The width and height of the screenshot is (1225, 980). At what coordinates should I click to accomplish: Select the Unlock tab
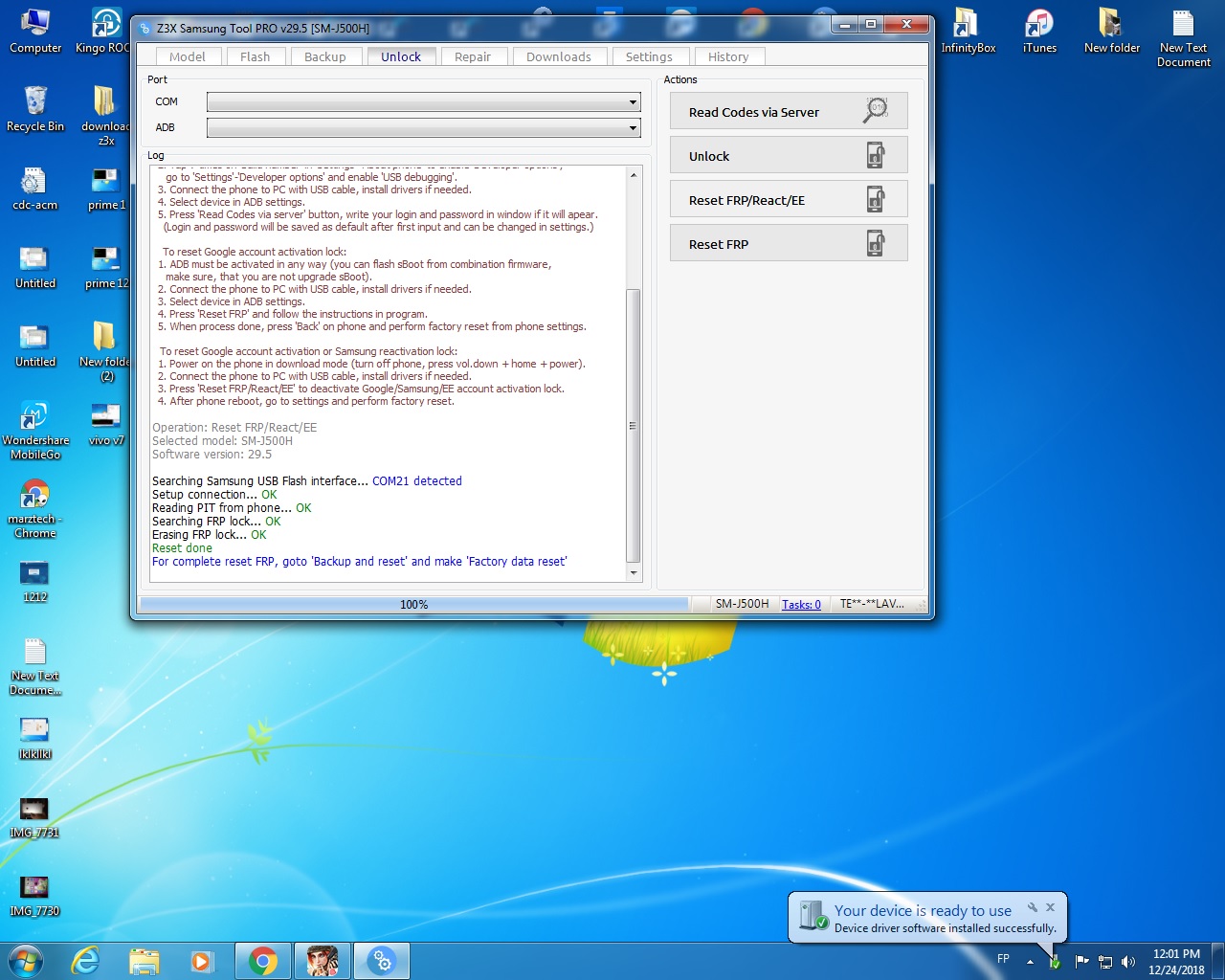coord(401,56)
